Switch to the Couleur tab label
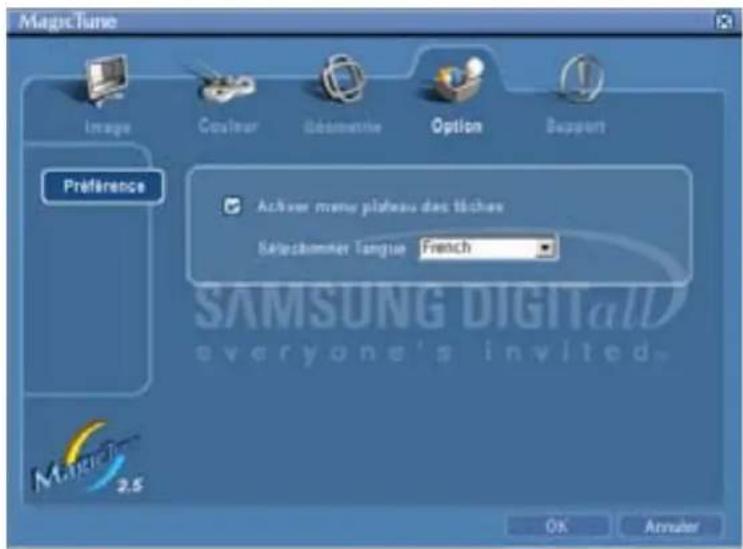The width and height of the screenshot is (743, 549). click(228, 126)
